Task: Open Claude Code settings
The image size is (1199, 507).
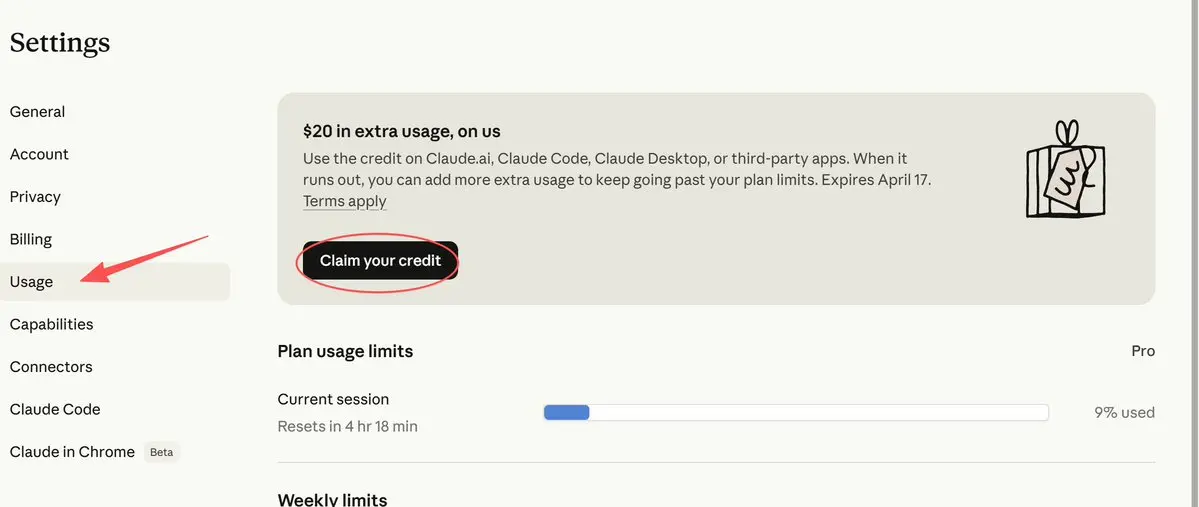Action: (x=55, y=409)
